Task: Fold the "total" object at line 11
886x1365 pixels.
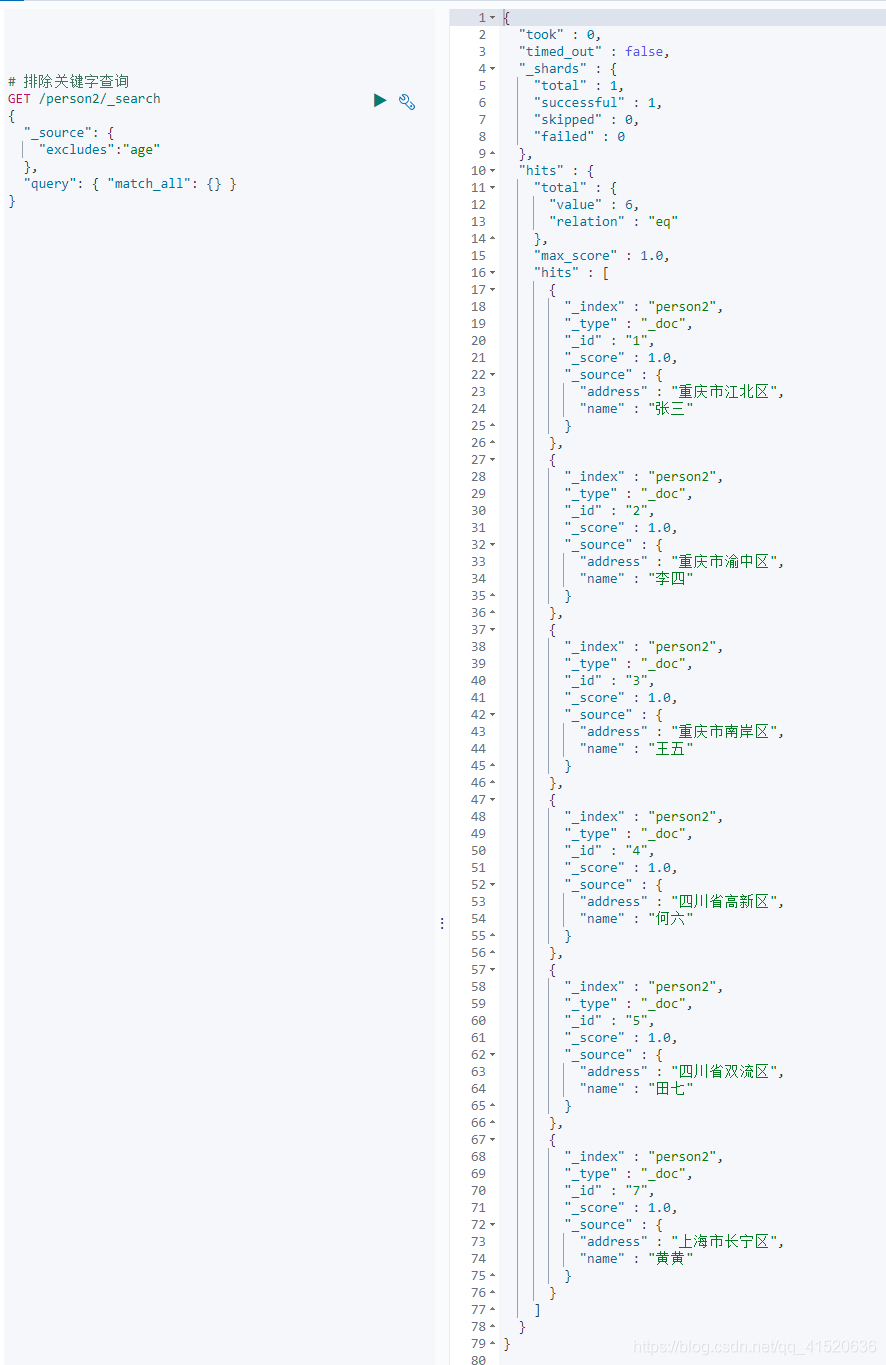Action: [x=492, y=188]
